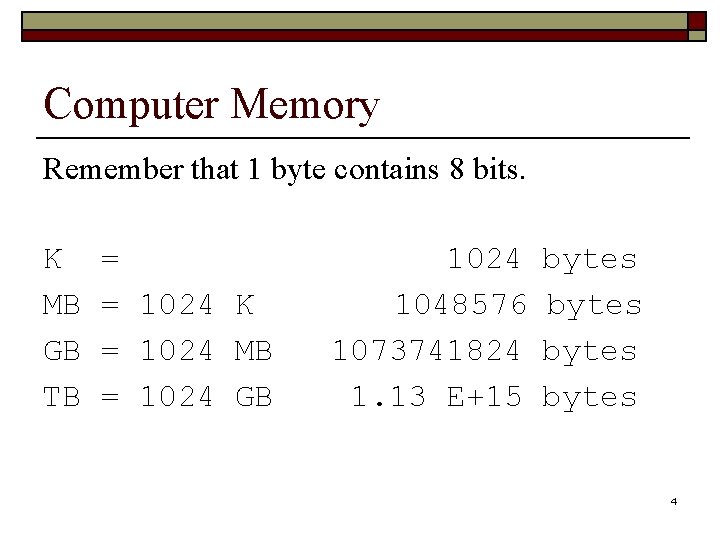Click the 1024 GB text
This screenshot has height=540, width=720.
tap(206, 397)
